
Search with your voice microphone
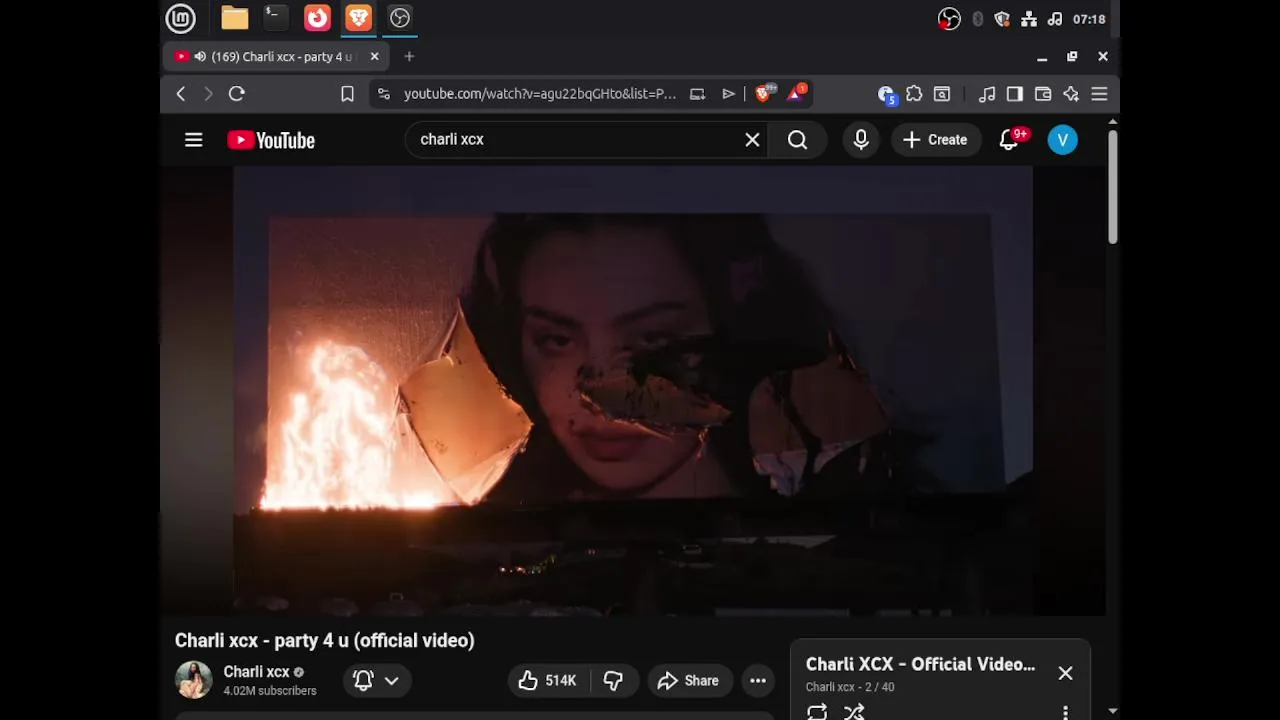point(861,140)
